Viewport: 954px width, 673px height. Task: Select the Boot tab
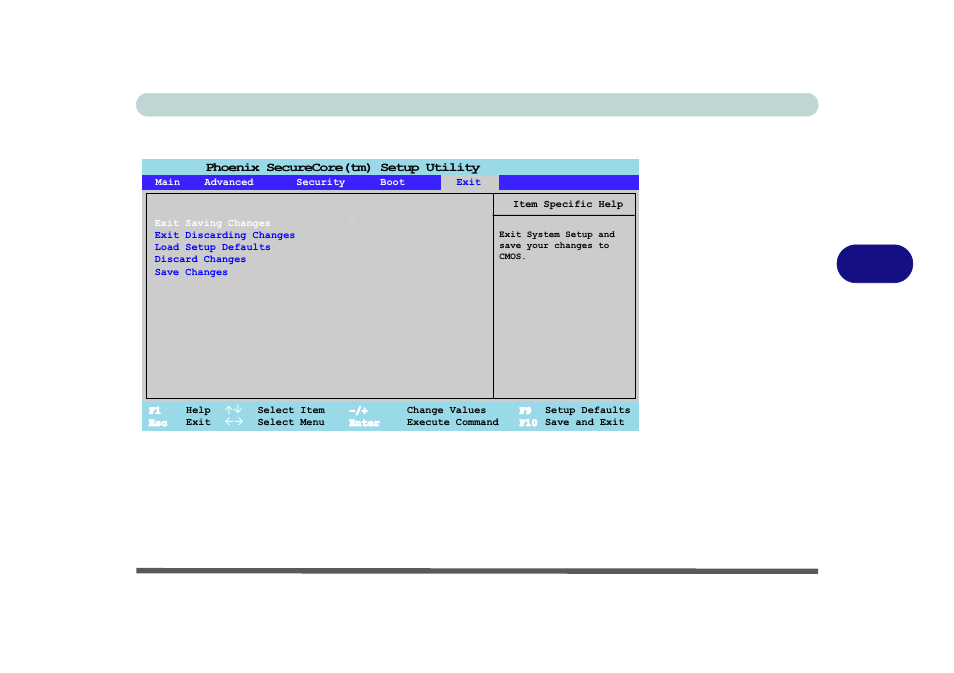[x=392, y=183]
